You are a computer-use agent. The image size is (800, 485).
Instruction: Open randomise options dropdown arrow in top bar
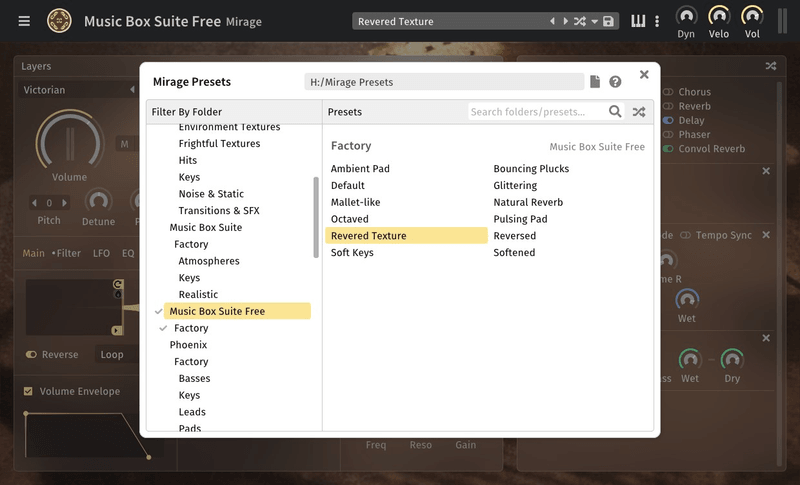[x=594, y=22]
